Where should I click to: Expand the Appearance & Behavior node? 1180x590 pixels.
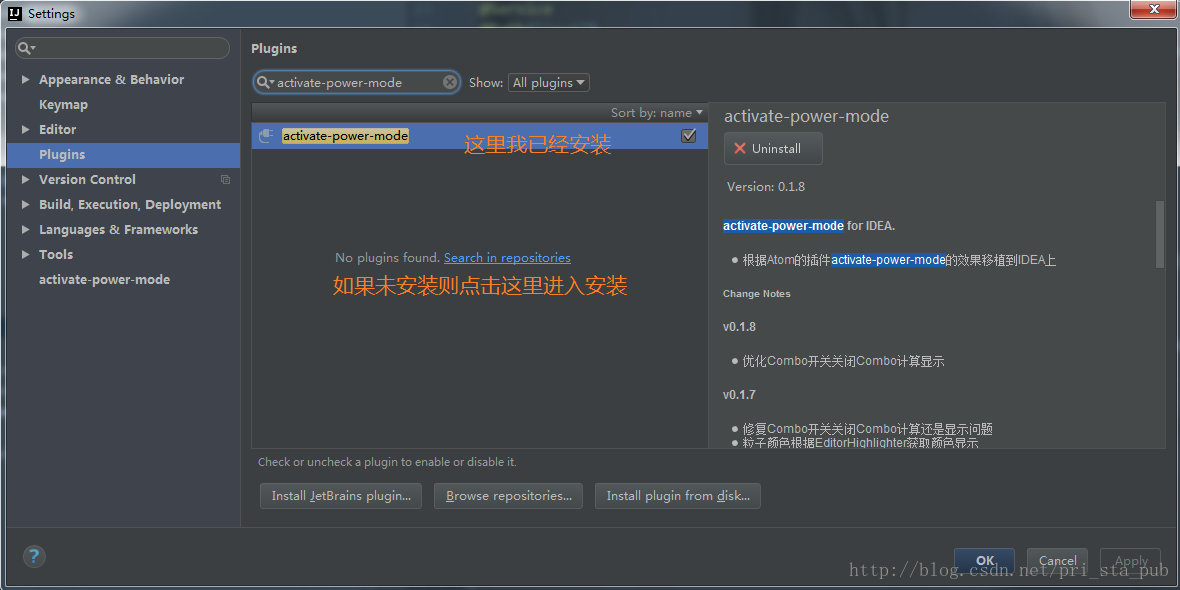pos(26,80)
